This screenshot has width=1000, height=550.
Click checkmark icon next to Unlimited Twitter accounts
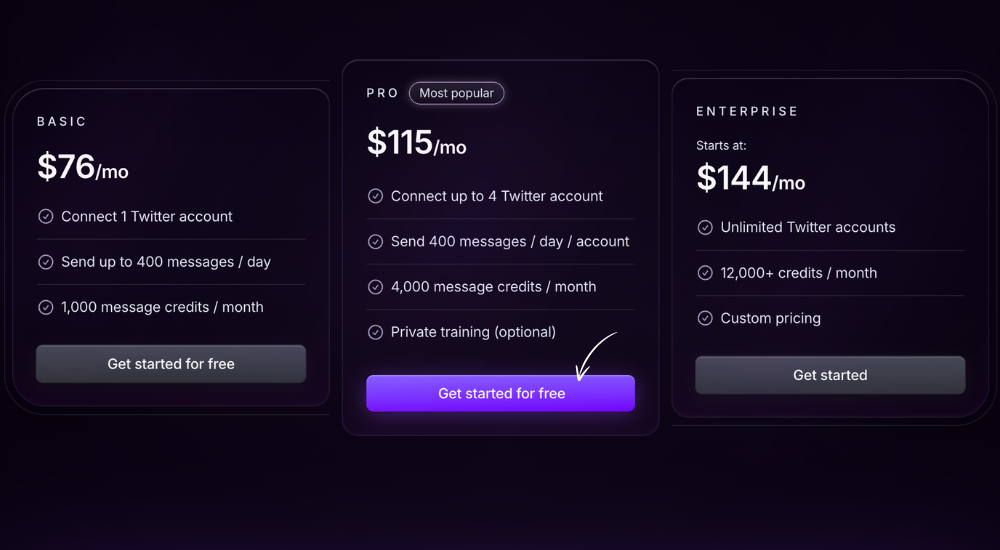point(705,227)
